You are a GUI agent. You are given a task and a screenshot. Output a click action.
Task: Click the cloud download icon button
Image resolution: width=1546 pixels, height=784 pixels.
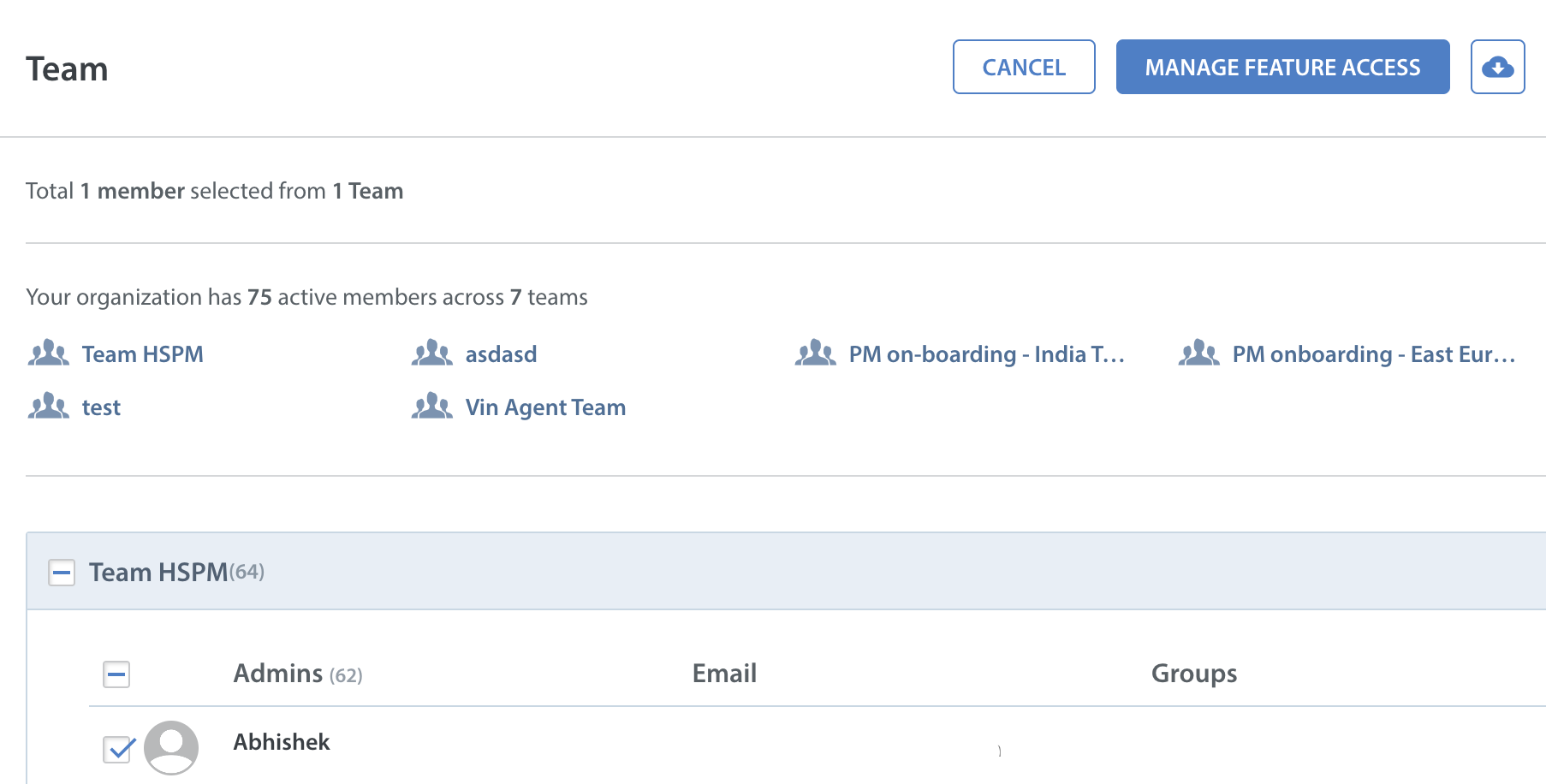pyautogui.click(x=1497, y=67)
